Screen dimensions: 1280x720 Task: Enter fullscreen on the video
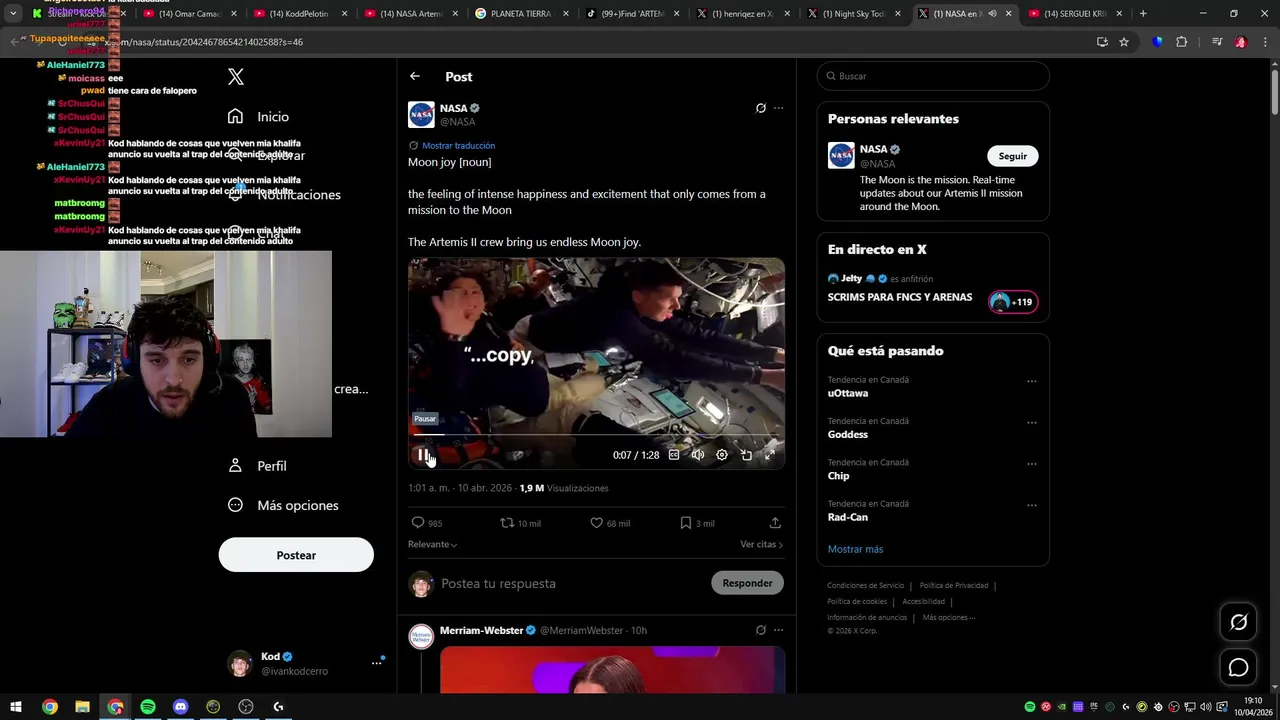tap(770, 455)
